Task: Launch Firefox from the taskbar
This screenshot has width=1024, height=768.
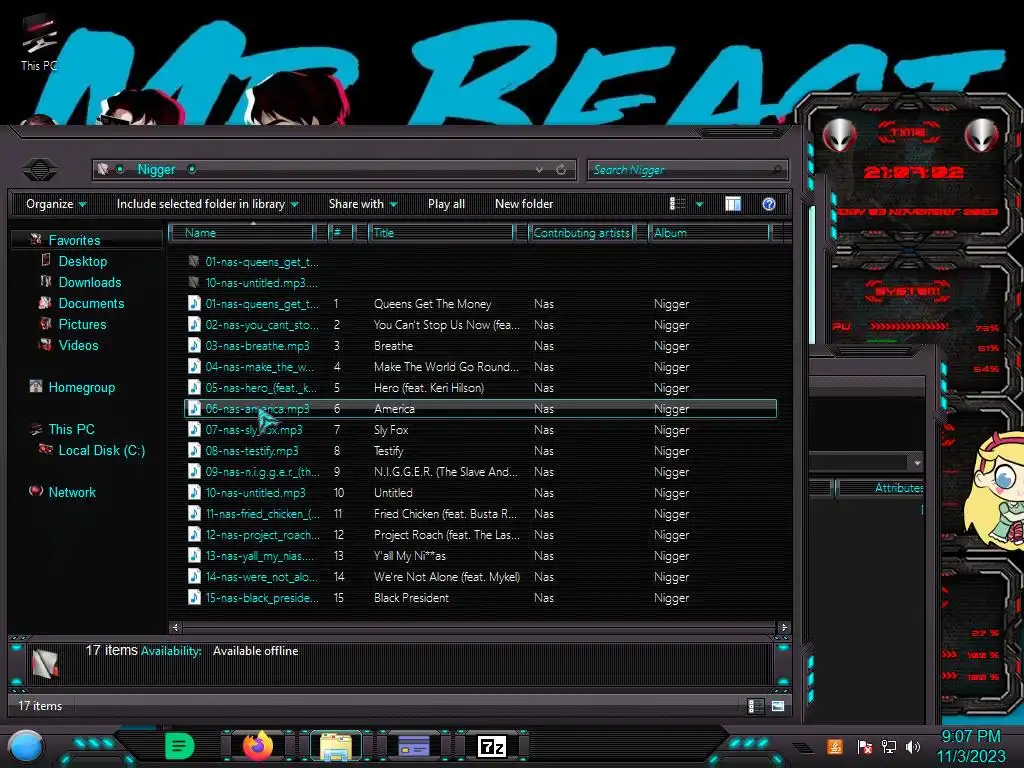Action: pos(258,746)
